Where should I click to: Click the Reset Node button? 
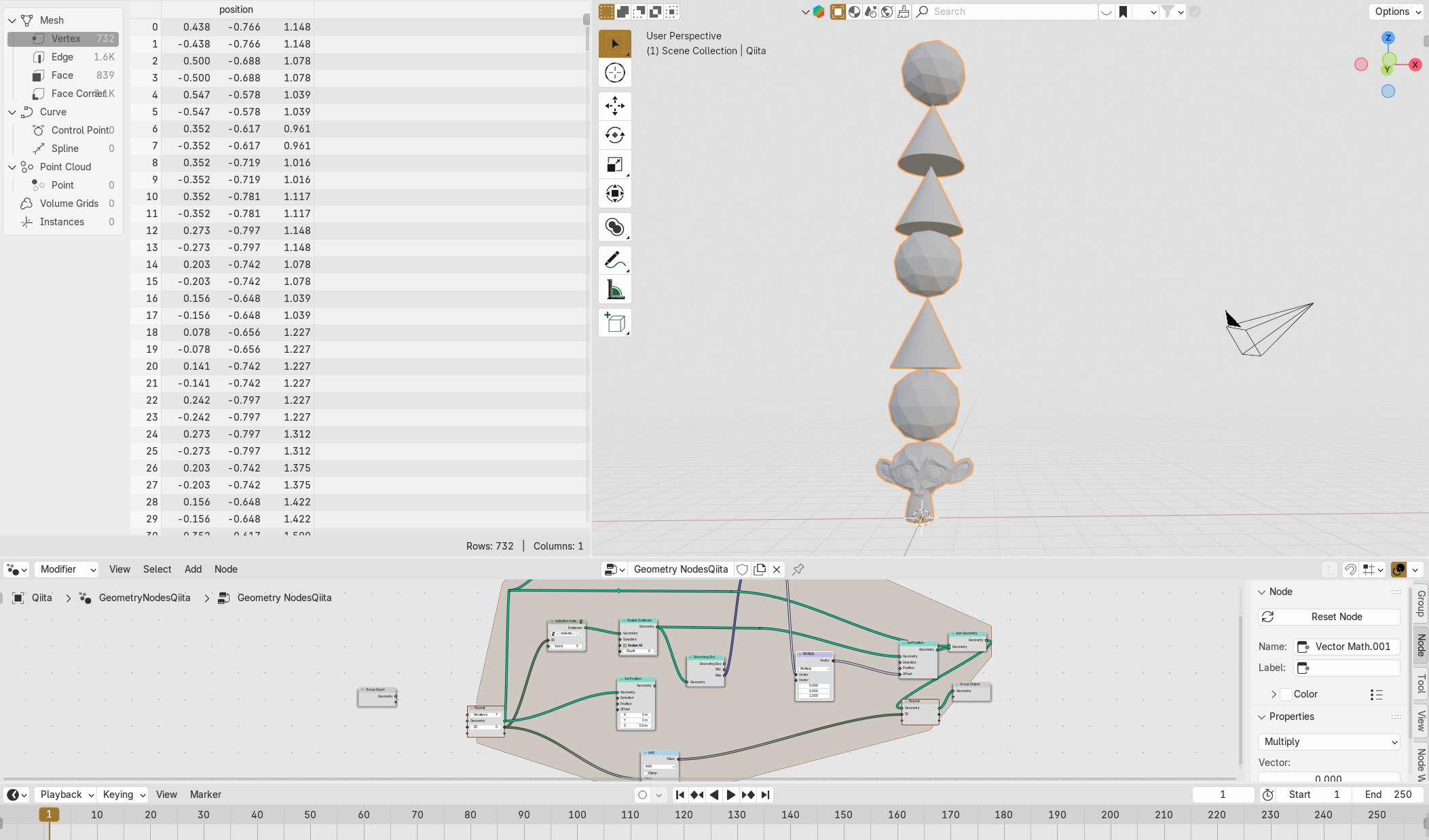1329,617
